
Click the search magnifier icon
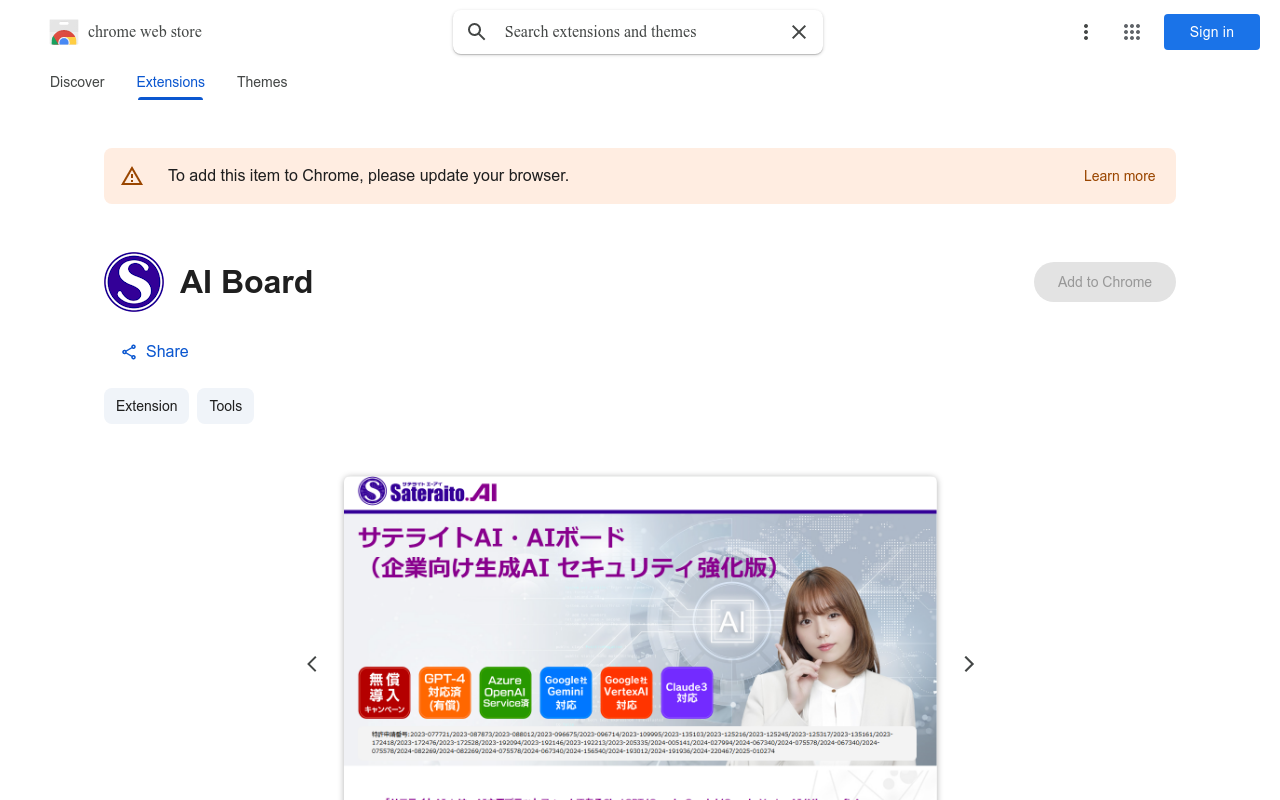[x=477, y=32]
